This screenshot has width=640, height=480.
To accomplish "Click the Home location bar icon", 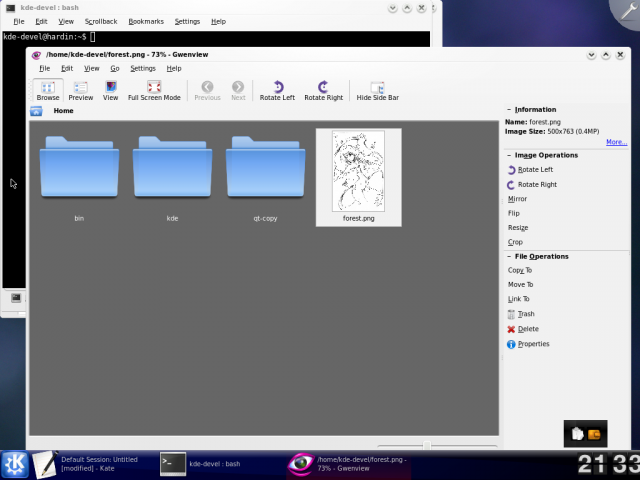I will pyautogui.click(x=36, y=111).
